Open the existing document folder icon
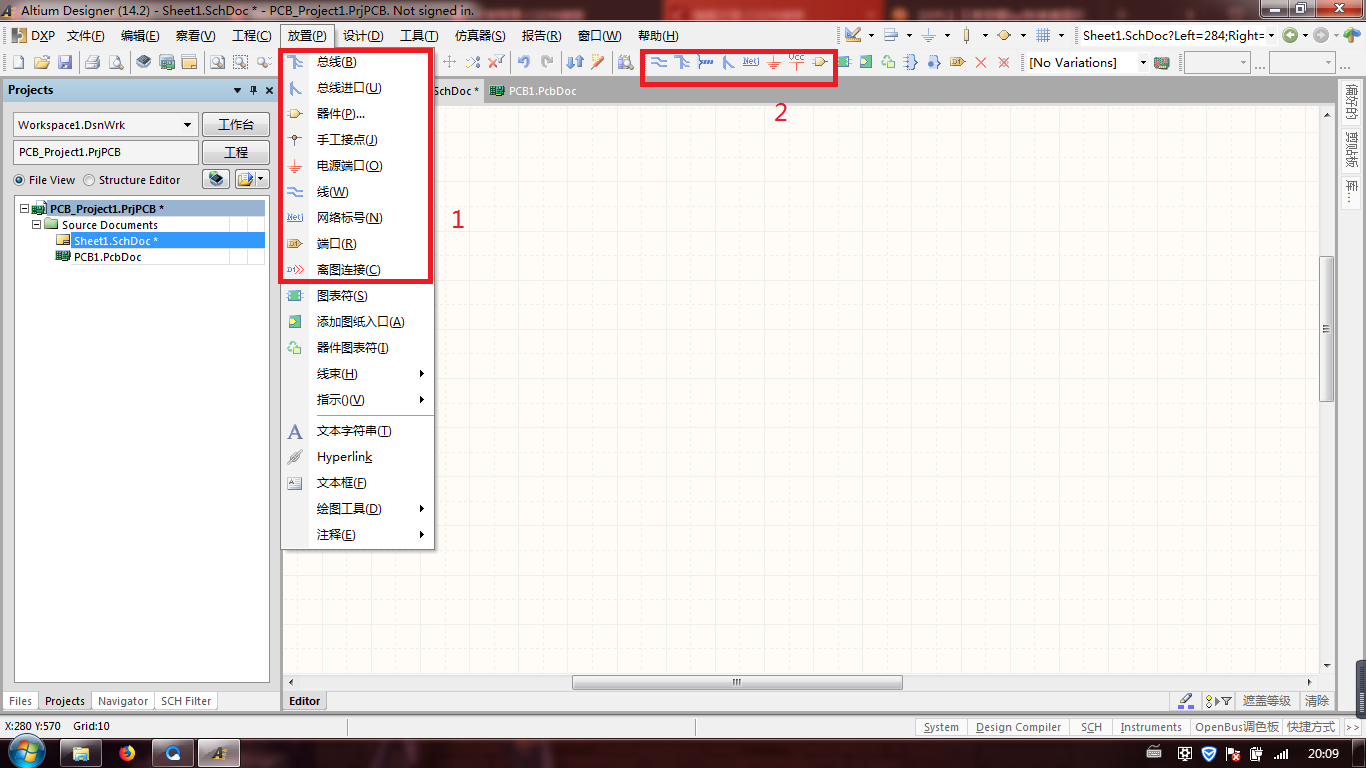 (42, 62)
